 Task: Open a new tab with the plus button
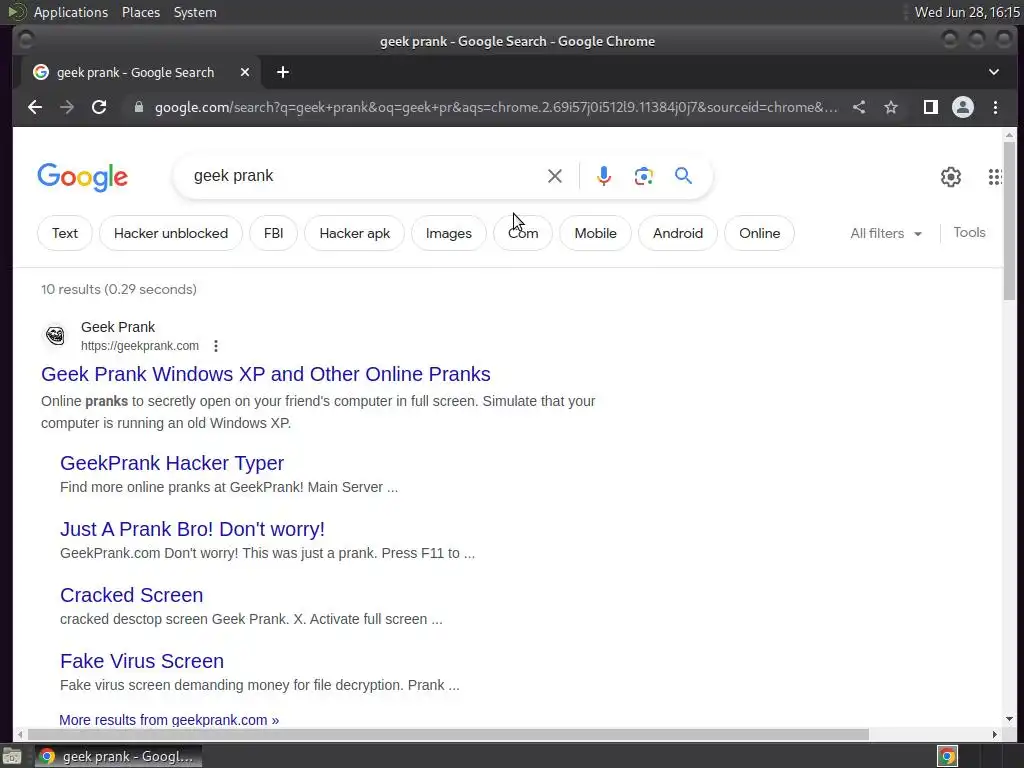click(283, 72)
